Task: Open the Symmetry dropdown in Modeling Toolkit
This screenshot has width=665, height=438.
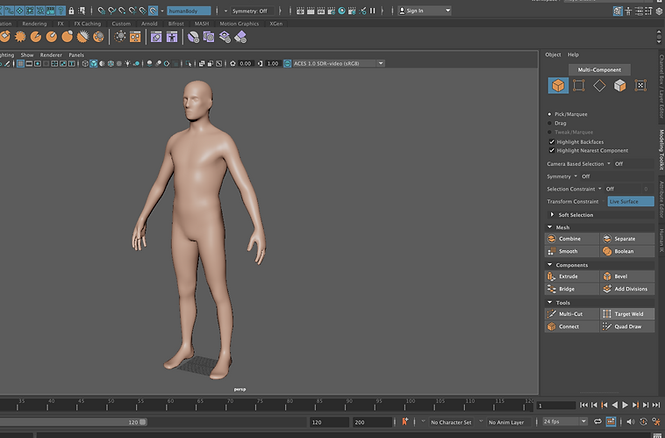Action: click(x=576, y=176)
